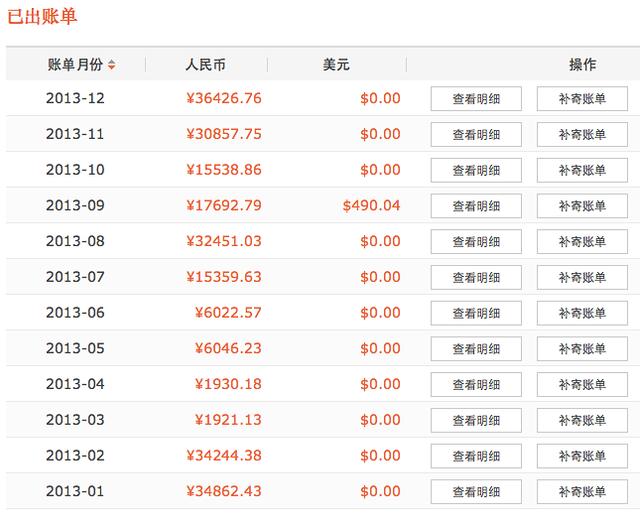The width and height of the screenshot is (640, 525).
Task: Open 查看明细 for 2013-03
Action: point(476,420)
